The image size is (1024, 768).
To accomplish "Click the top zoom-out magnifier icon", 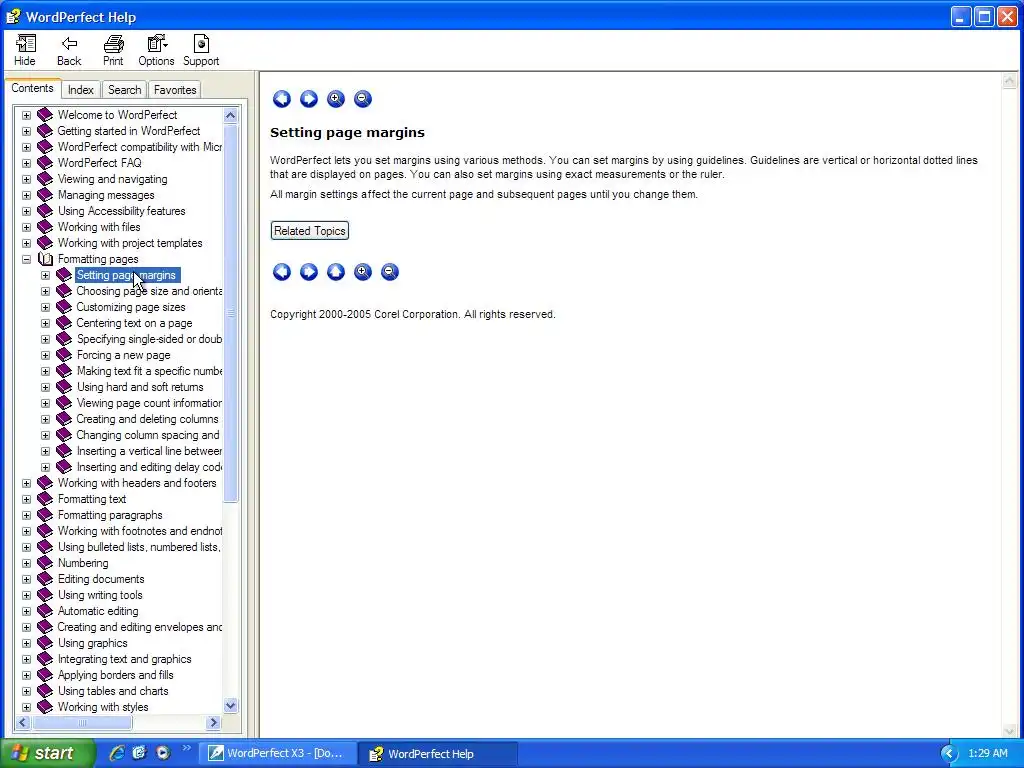I will point(362,99).
